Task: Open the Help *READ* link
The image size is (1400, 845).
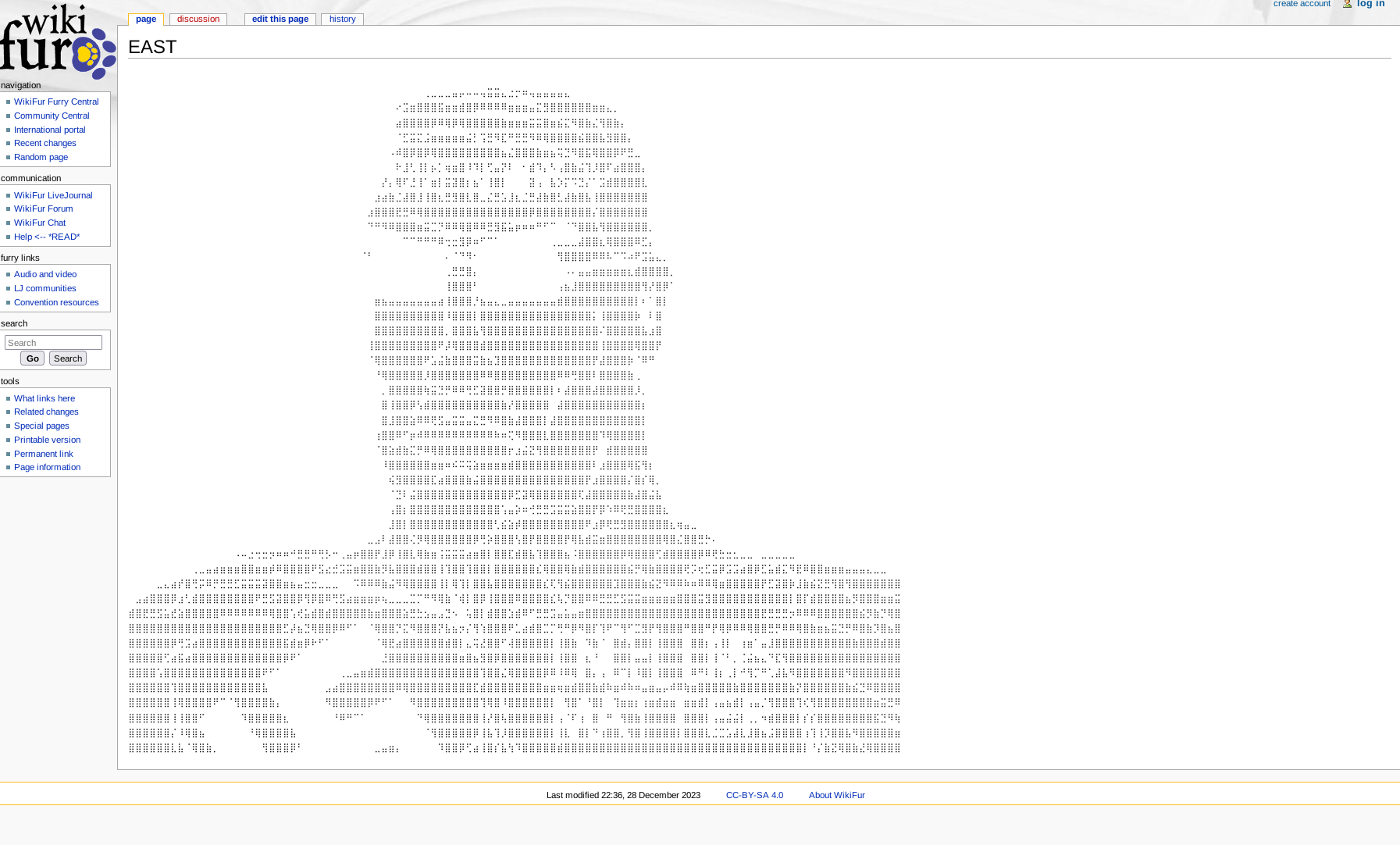Action: tap(46, 237)
